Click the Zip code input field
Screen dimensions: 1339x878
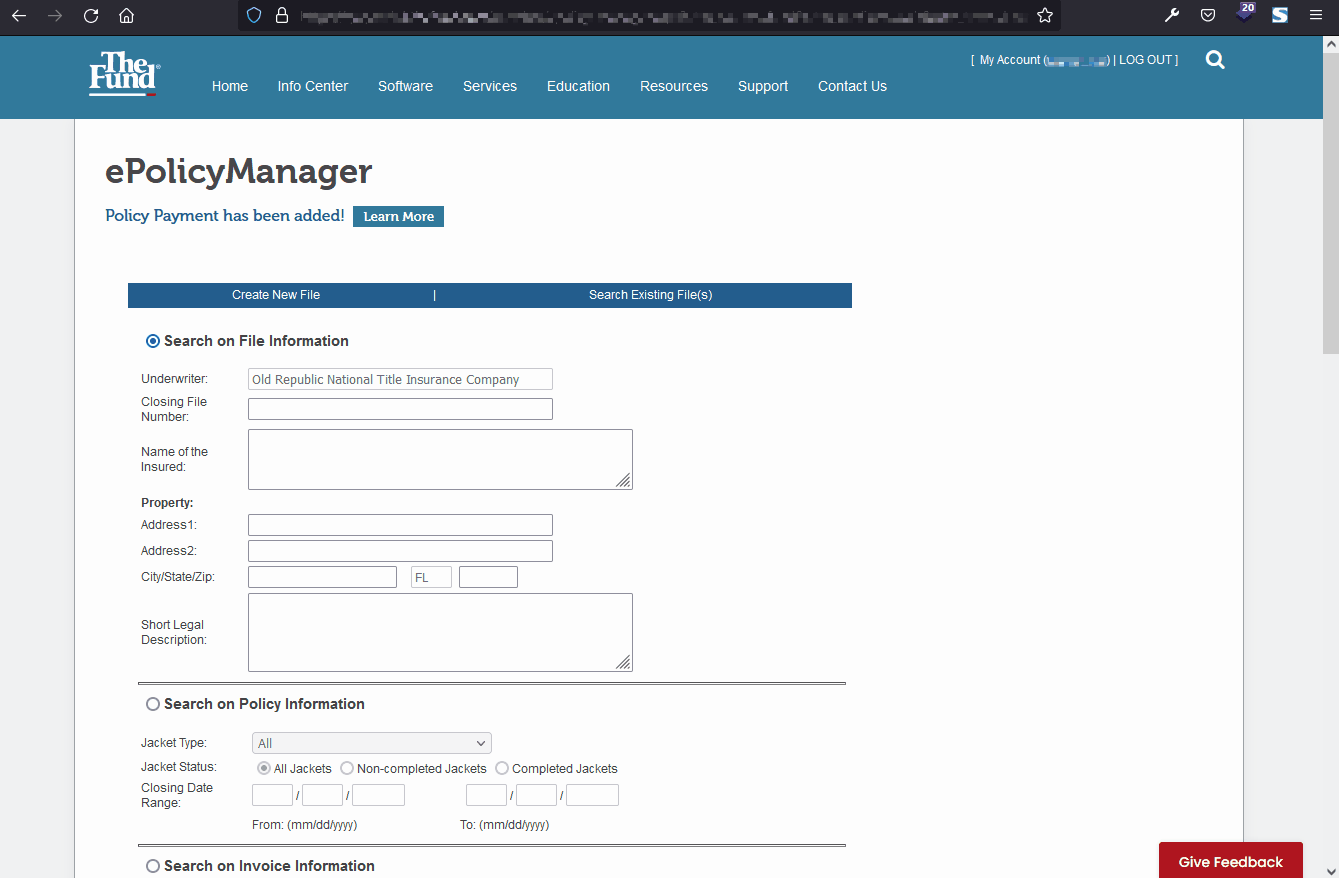coord(488,577)
